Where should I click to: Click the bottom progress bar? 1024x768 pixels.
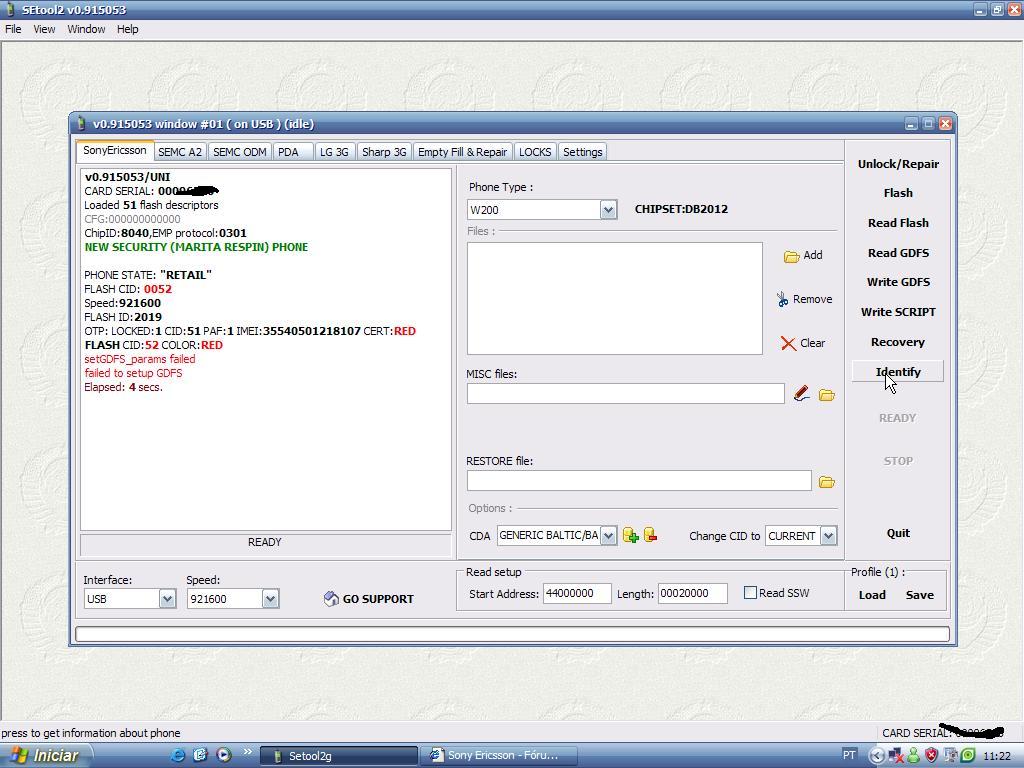tap(513, 634)
